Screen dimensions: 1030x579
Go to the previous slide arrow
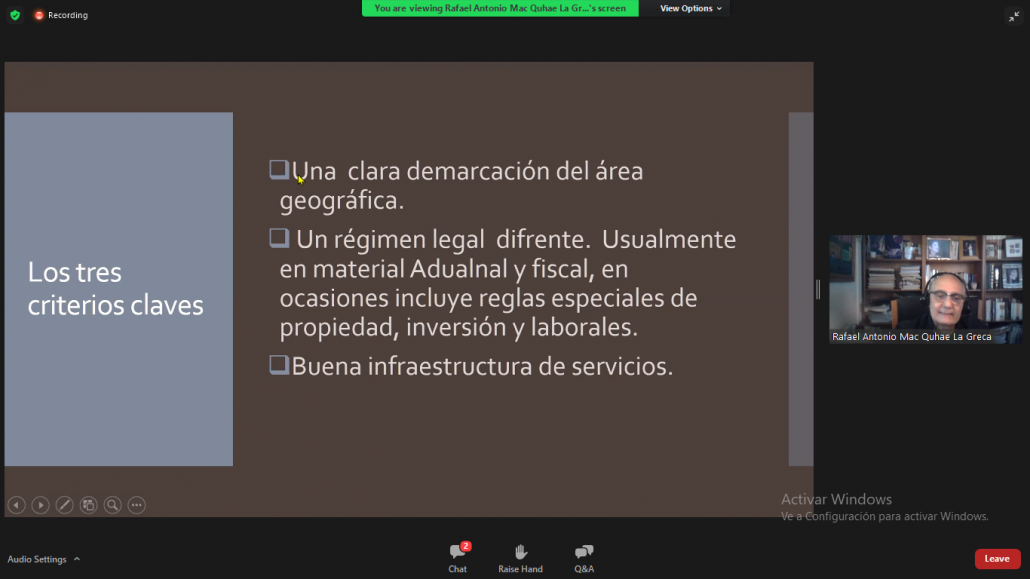pyautogui.click(x=16, y=505)
